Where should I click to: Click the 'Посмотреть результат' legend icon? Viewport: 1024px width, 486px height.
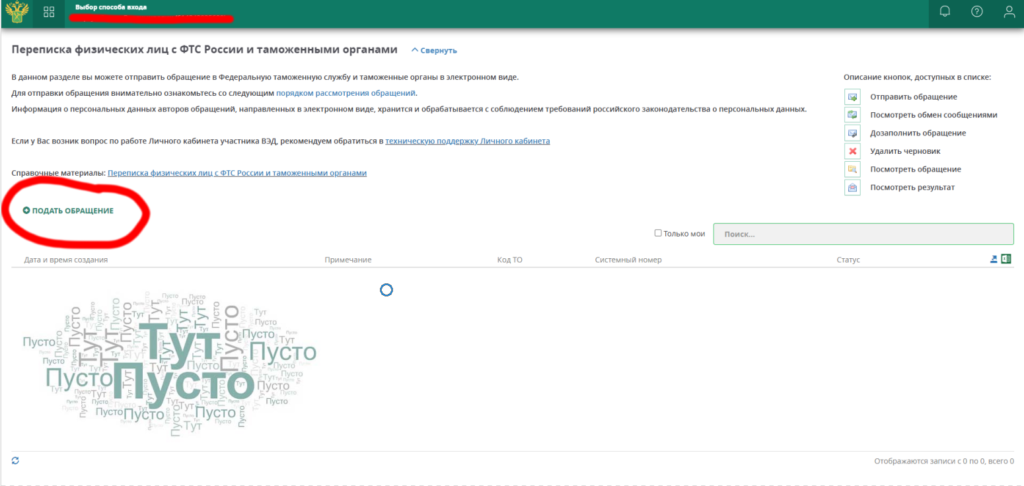(852, 187)
